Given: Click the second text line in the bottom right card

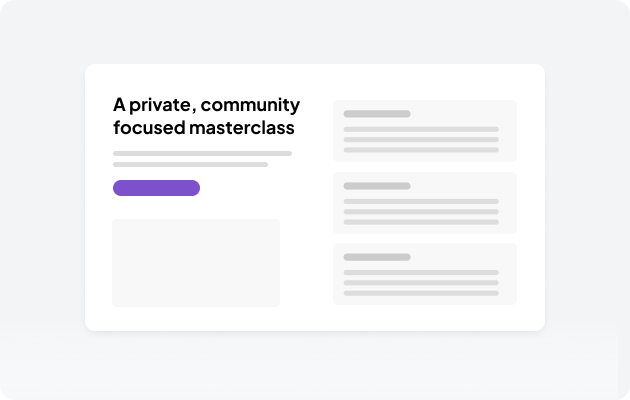Looking at the screenshot, I should [421, 283].
